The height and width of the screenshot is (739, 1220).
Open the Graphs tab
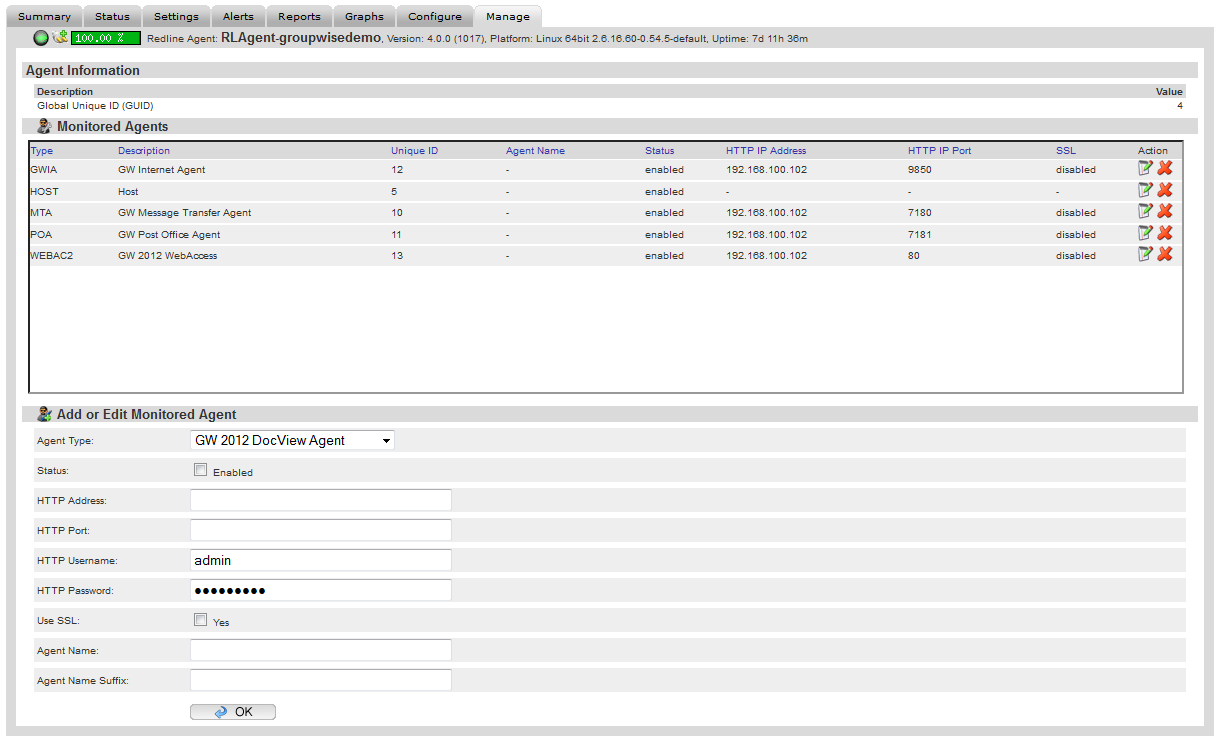tap(364, 16)
